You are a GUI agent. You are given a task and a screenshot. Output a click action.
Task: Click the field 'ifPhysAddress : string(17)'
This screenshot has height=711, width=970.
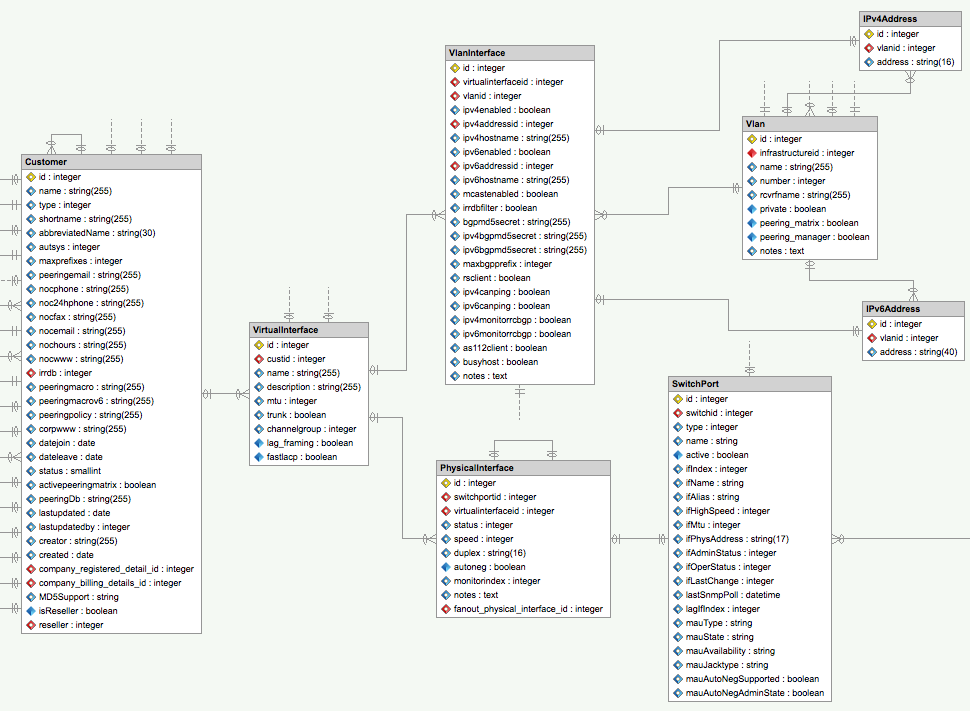click(737, 540)
